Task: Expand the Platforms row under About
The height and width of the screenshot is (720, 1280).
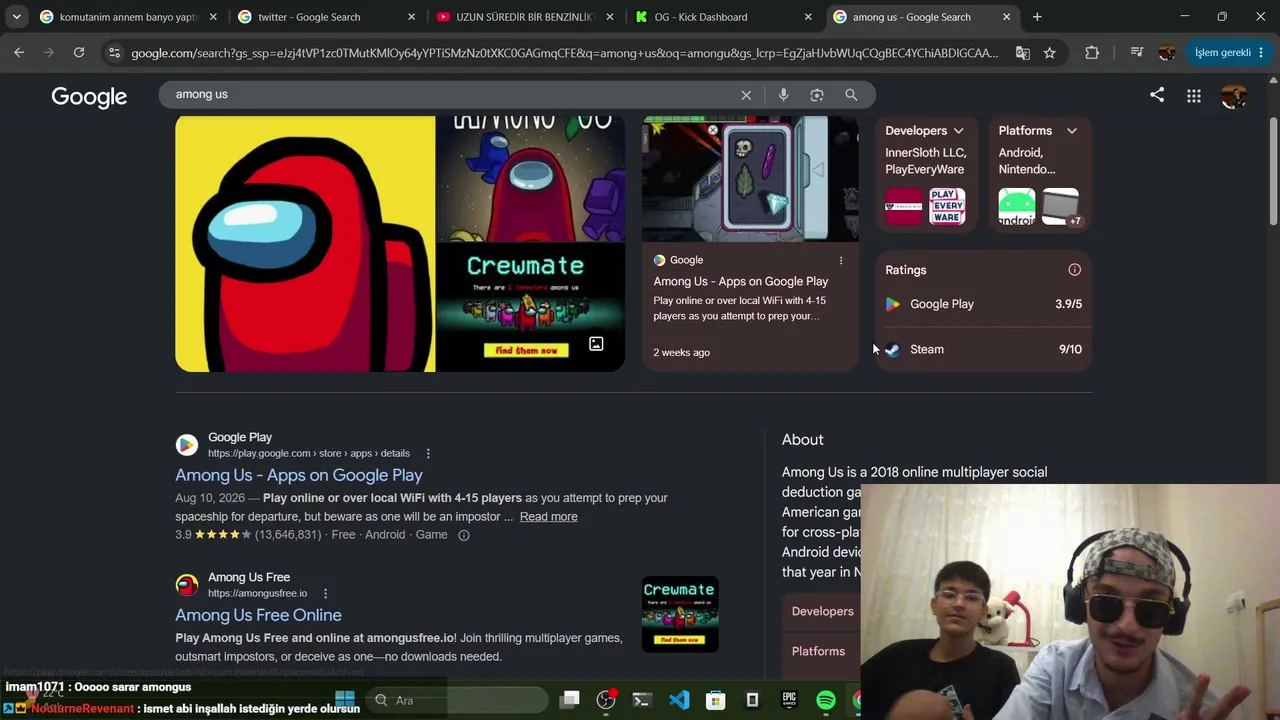Action: [820, 652]
